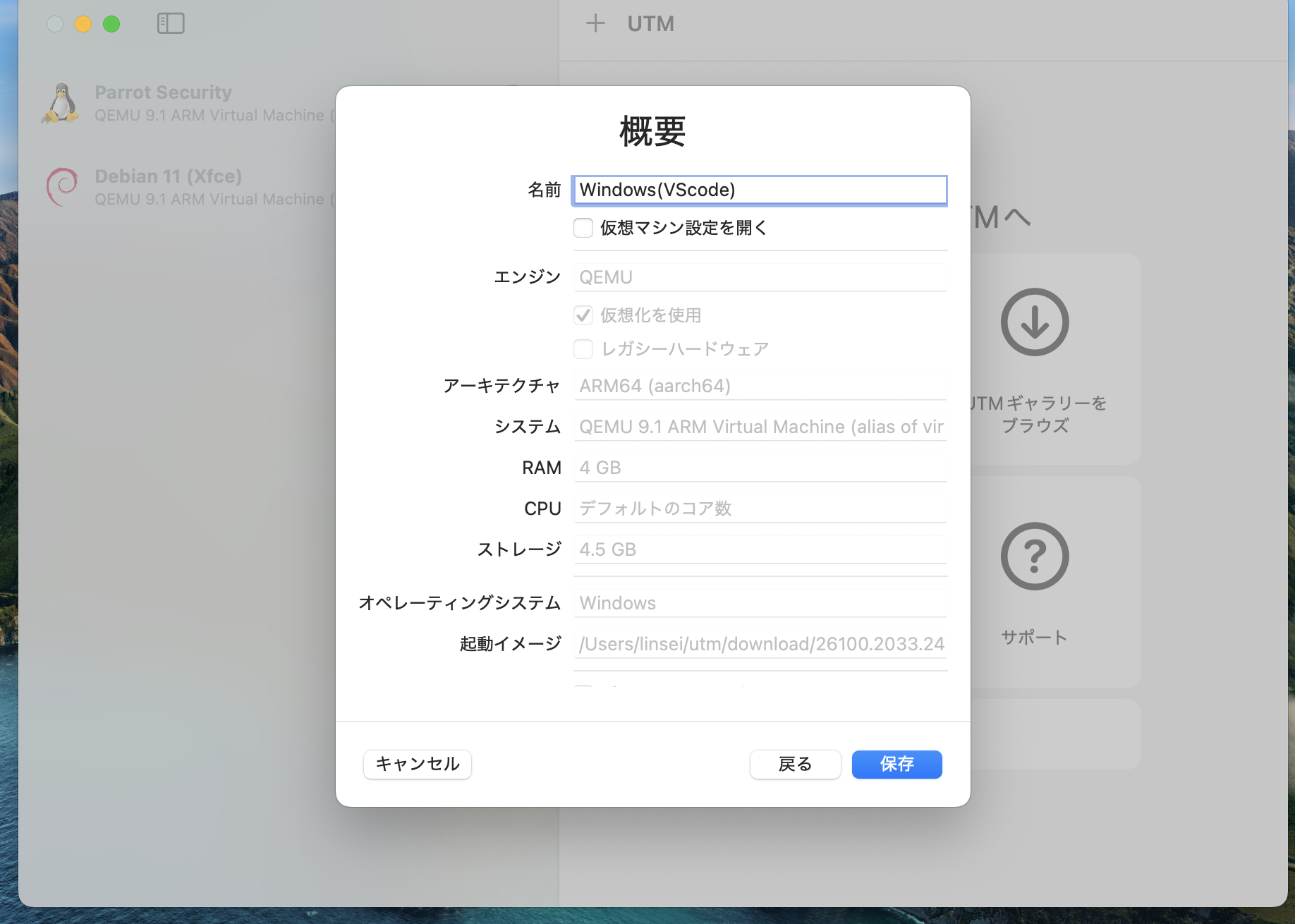Click the 起動イメージ path field
Viewport: 1295px width, 924px height.
pos(760,644)
